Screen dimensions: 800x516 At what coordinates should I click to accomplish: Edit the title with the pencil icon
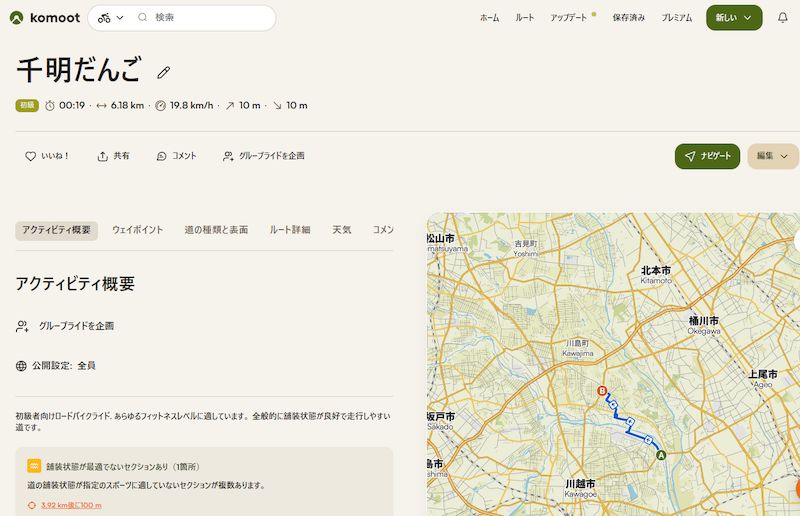click(163, 72)
